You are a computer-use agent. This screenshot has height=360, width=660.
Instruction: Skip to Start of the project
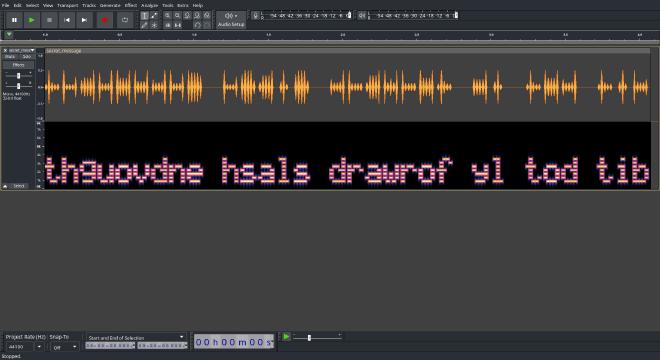click(x=67, y=20)
